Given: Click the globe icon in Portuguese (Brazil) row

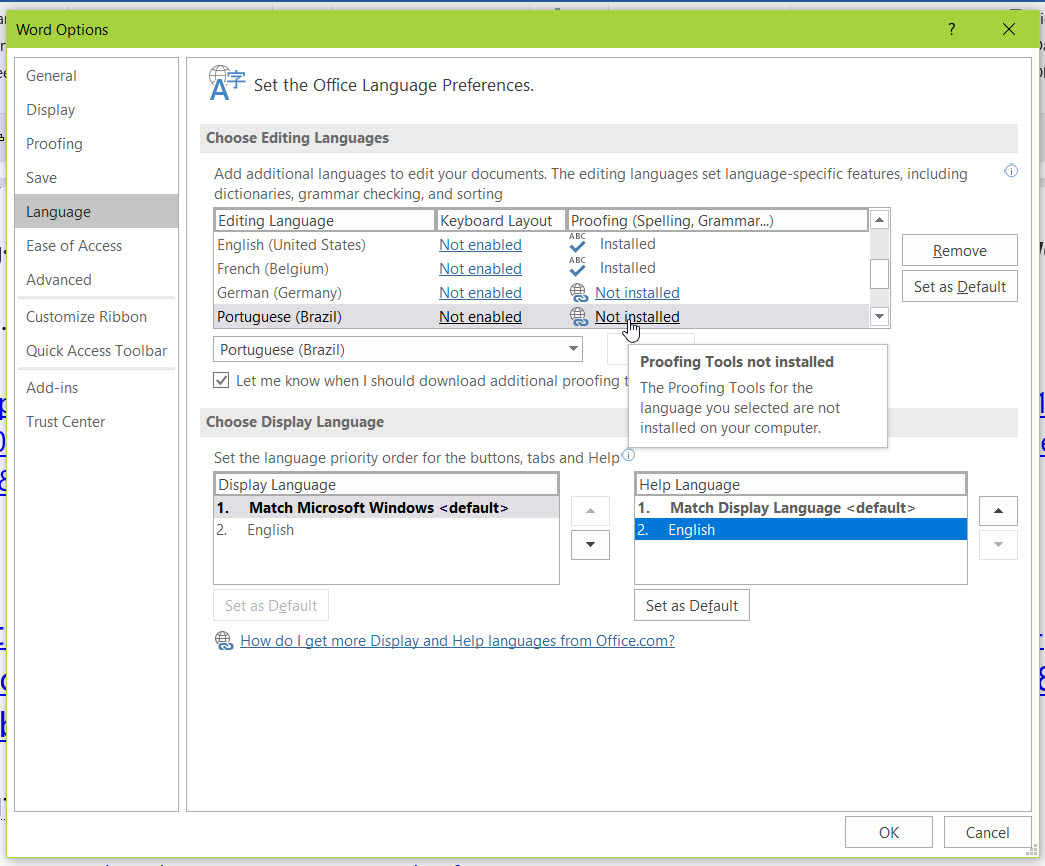Looking at the screenshot, I should point(578,317).
